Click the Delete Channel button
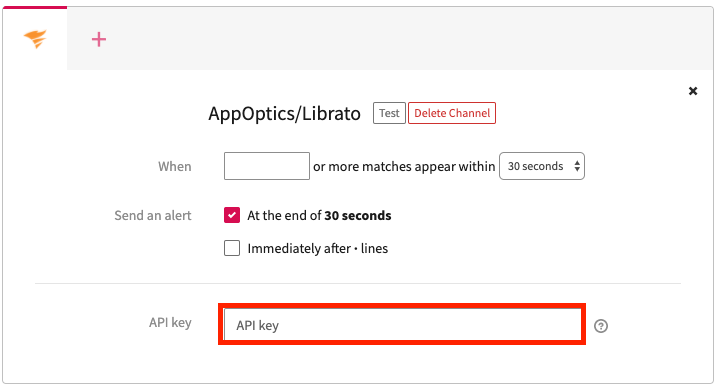717x387 pixels. (x=452, y=113)
